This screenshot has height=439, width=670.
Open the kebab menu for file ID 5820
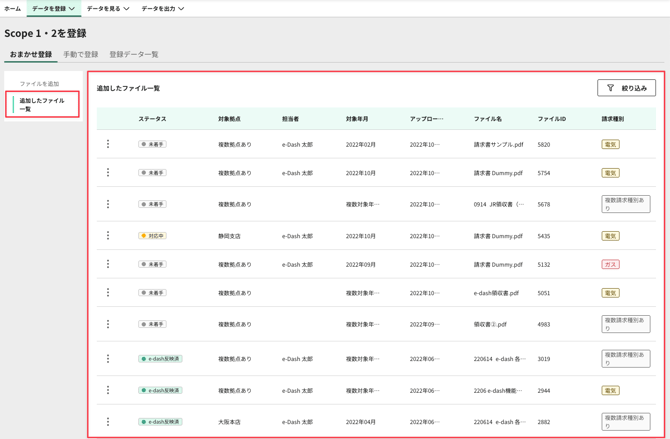point(108,144)
